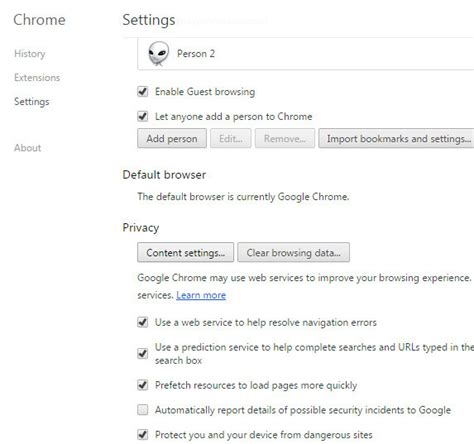
Task: Toggle Enable Guest browsing checkbox
Action: tap(143, 91)
